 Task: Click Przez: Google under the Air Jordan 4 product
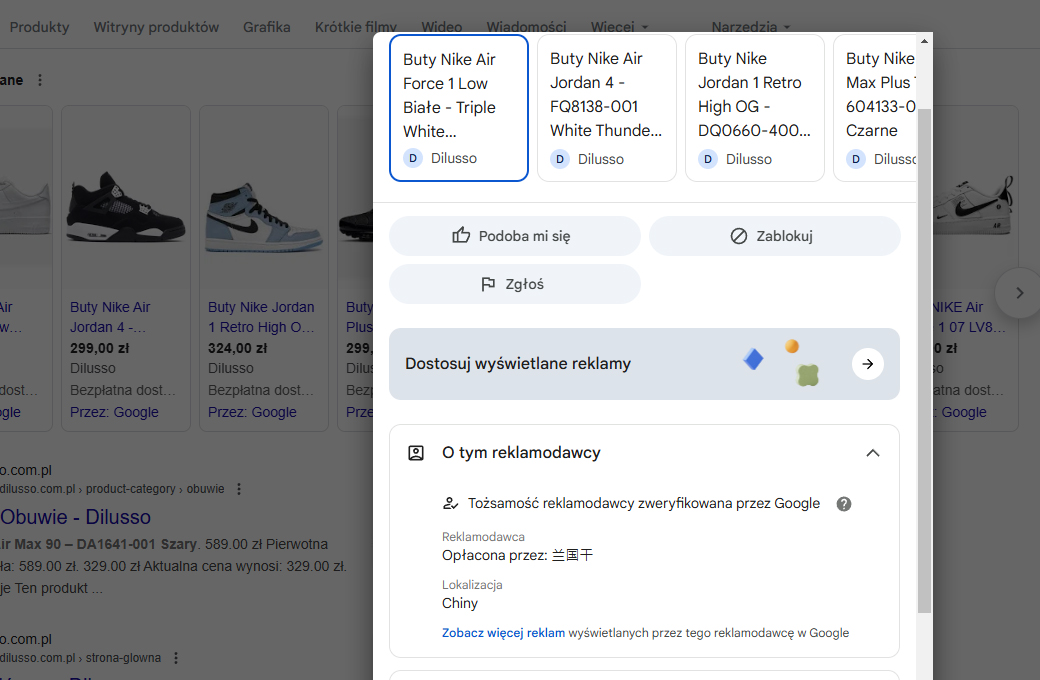click(x=114, y=412)
